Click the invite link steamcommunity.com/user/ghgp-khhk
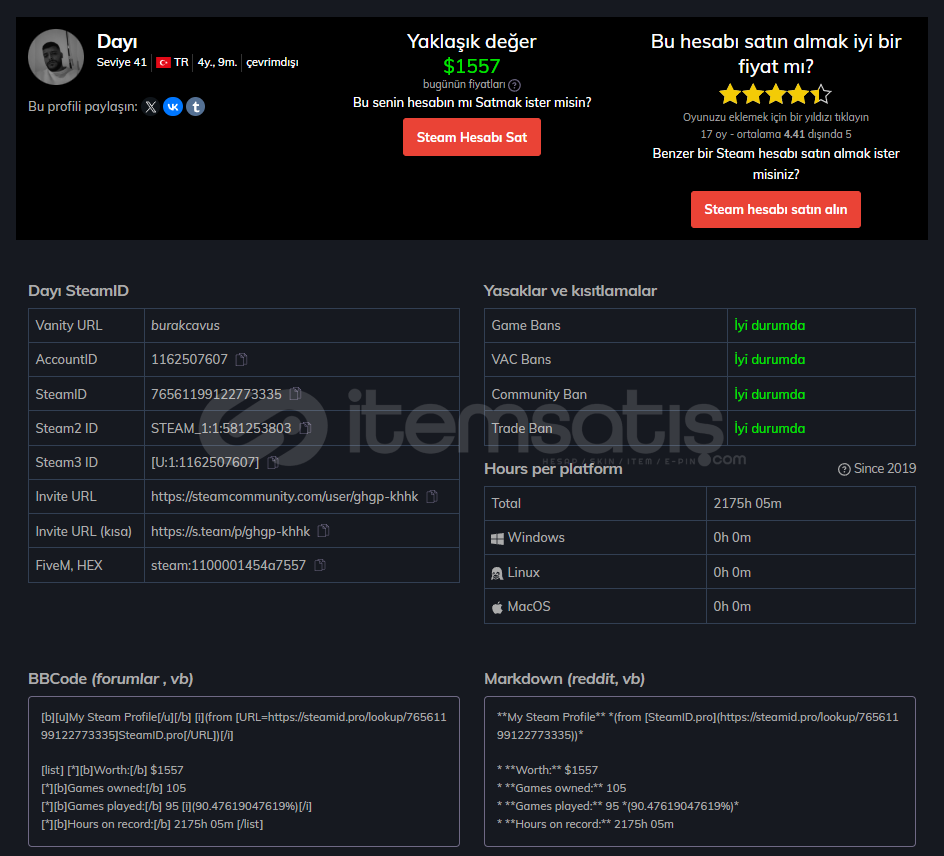 coord(284,497)
